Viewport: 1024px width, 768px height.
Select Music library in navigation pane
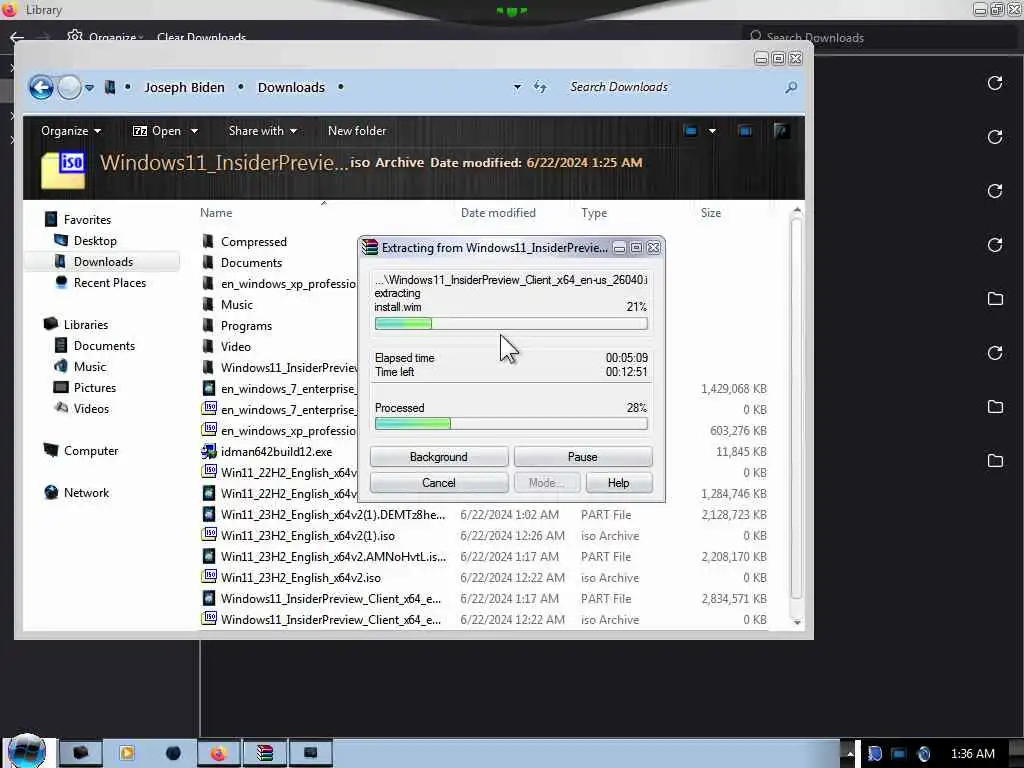tap(89, 366)
